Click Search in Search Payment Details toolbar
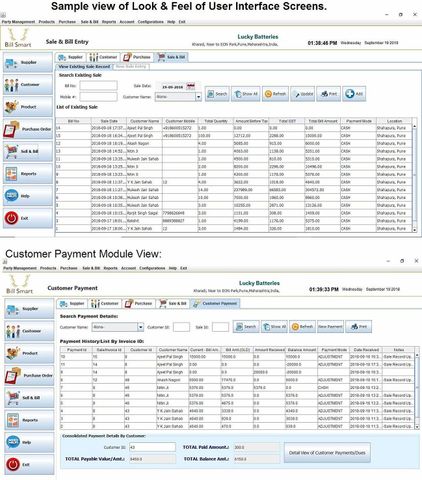Image resolution: width=422 pixels, height=480 pixels. pyautogui.click(x=246, y=327)
